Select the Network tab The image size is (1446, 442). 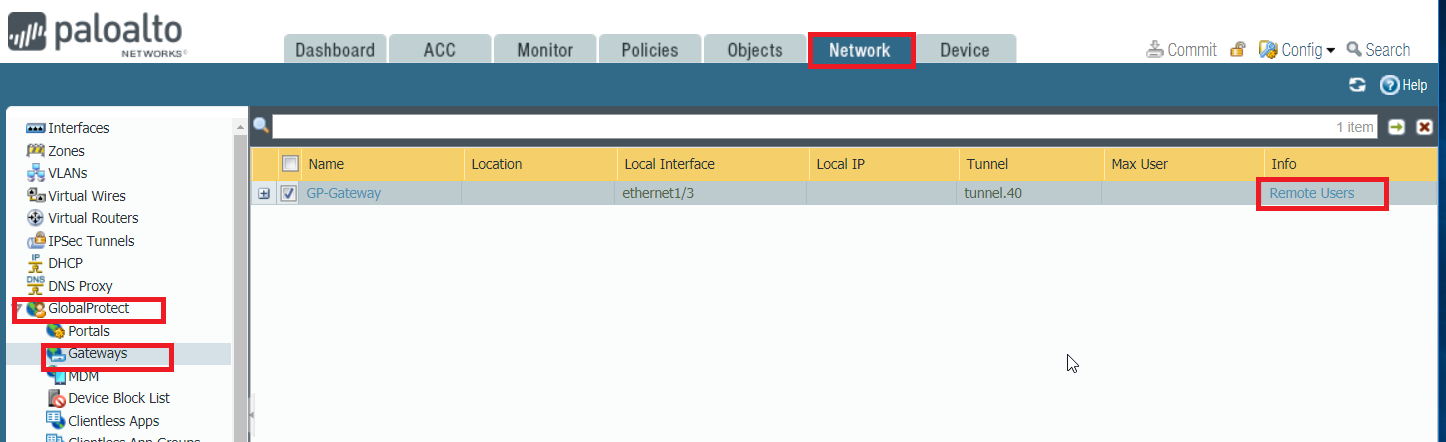pos(860,50)
